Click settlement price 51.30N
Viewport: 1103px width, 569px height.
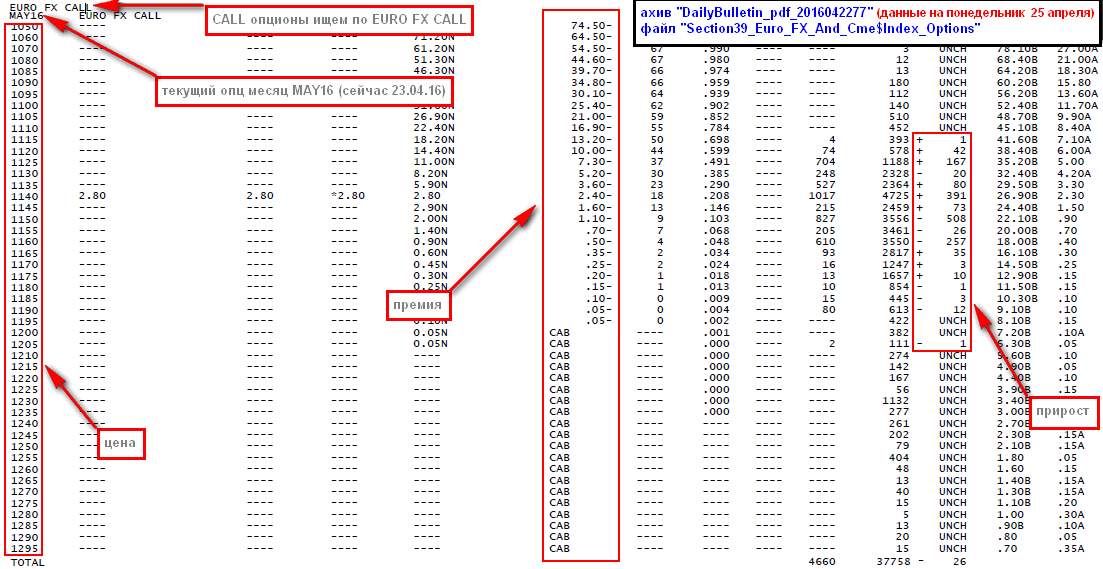pyautogui.click(x=435, y=59)
